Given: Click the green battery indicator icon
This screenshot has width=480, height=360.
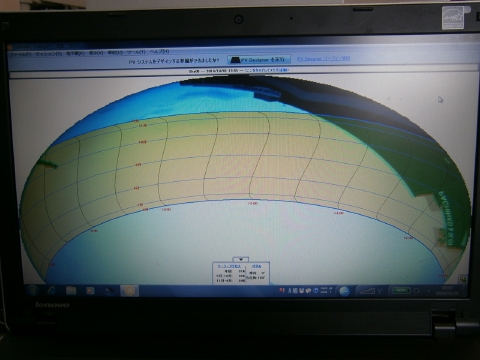Looking at the screenshot, I should pos(401,291).
